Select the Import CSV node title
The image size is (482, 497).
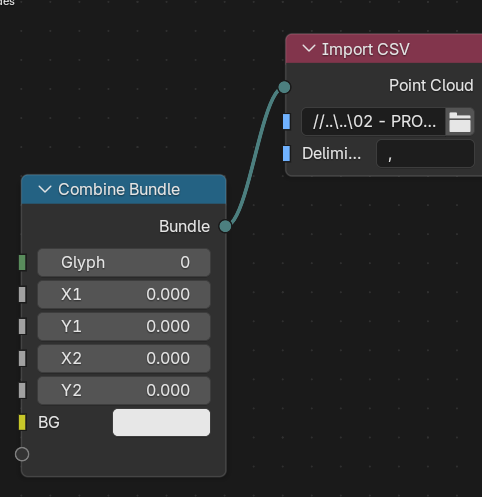pos(366,49)
